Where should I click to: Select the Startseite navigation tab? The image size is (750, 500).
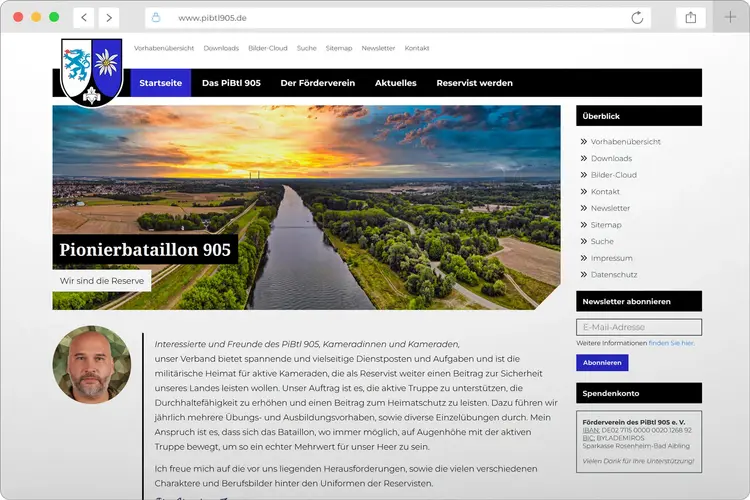pos(160,83)
